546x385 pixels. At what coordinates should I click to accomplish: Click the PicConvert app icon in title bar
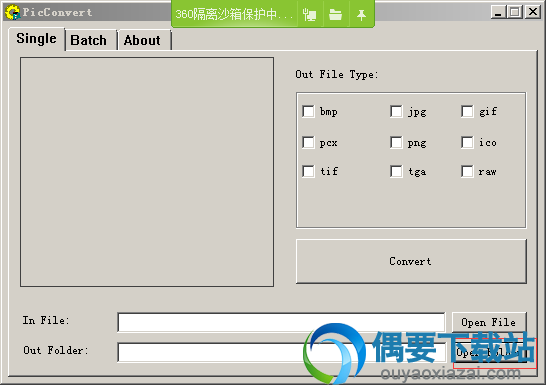[x=12, y=12]
